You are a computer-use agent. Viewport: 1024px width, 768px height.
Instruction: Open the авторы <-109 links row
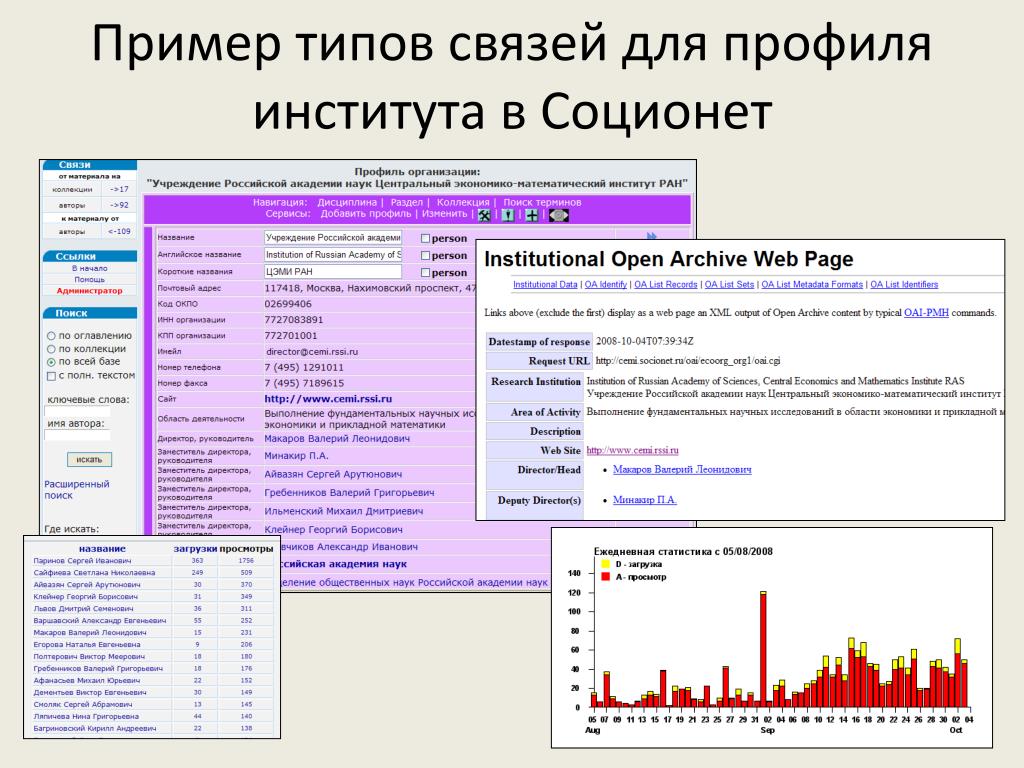coord(89,231)
